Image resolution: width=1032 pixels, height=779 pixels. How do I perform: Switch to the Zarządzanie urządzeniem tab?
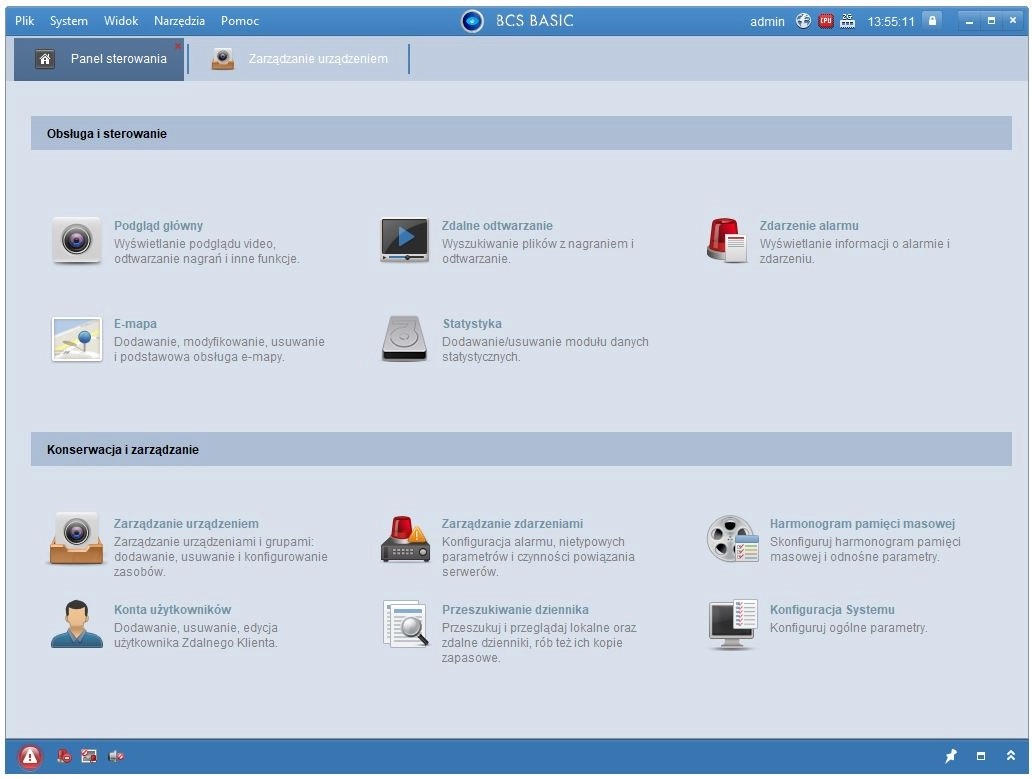317,59
